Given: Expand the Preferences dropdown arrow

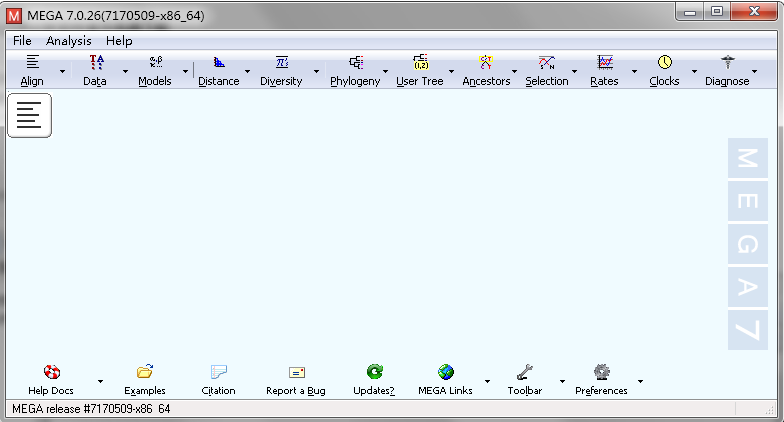Looking at the screenshot, I should tap(640, 382).
